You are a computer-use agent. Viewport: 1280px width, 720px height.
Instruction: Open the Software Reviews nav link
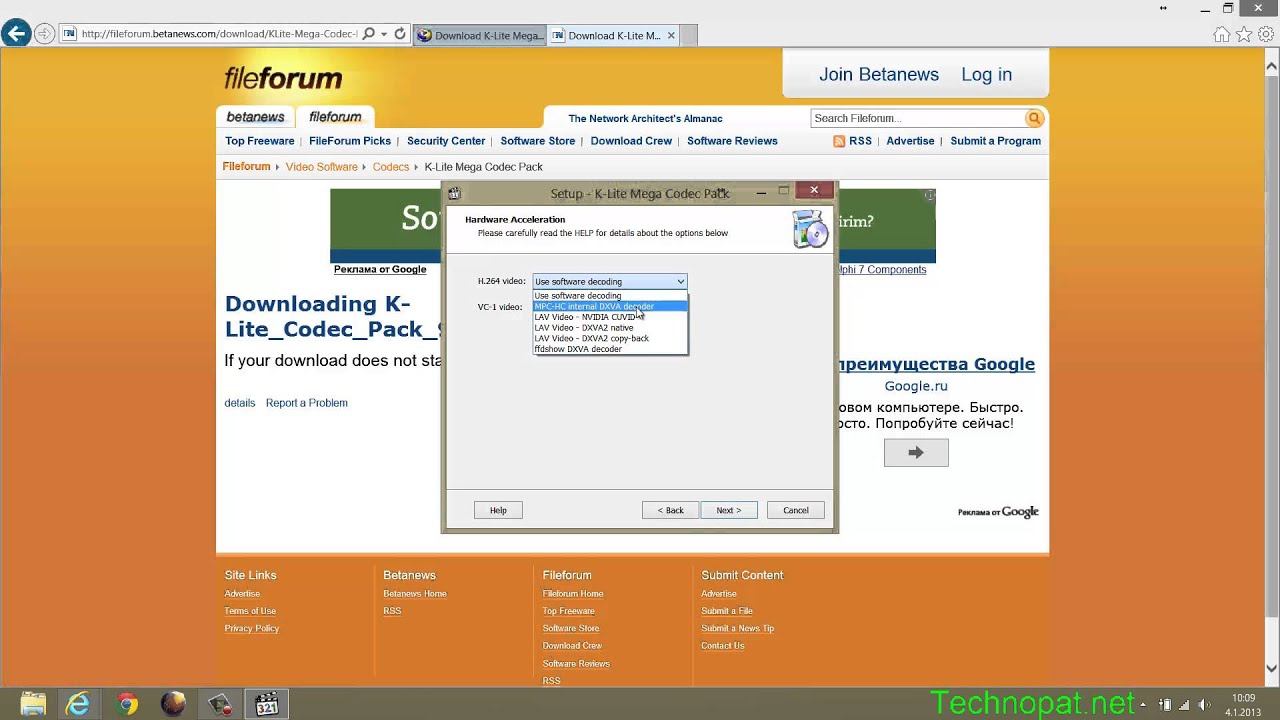coord(732,141)
